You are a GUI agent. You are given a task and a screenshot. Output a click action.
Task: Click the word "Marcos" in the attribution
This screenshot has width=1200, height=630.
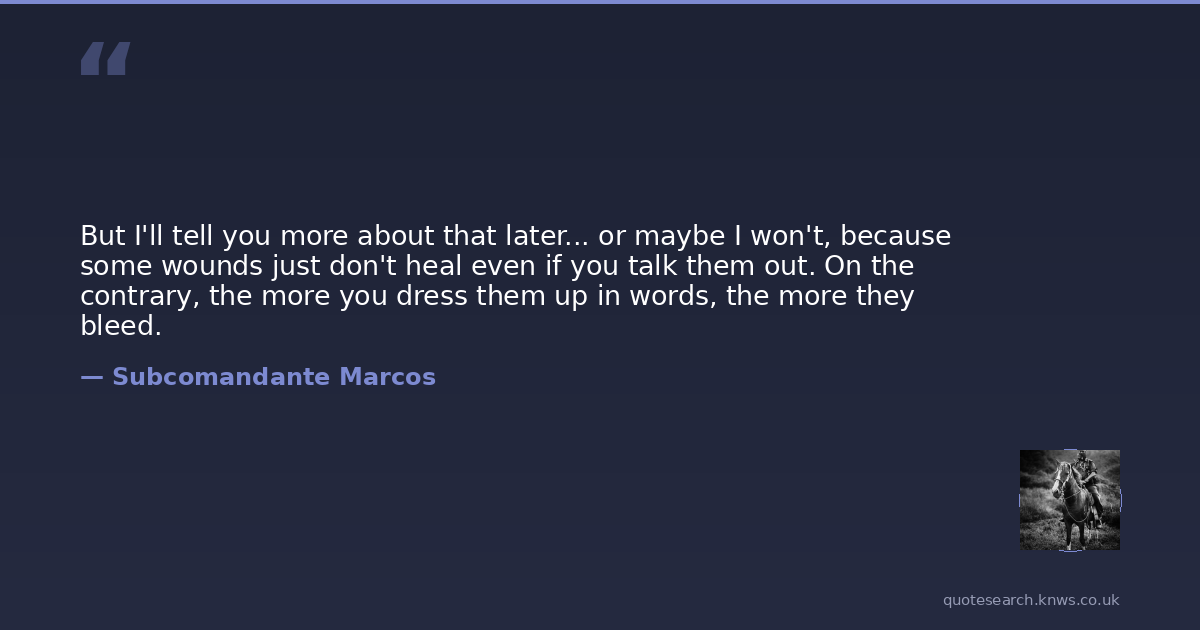[x=387, y=377]
